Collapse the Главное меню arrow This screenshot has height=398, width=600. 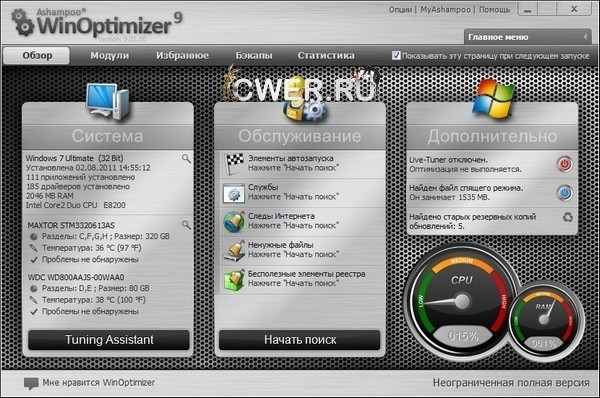585,37
